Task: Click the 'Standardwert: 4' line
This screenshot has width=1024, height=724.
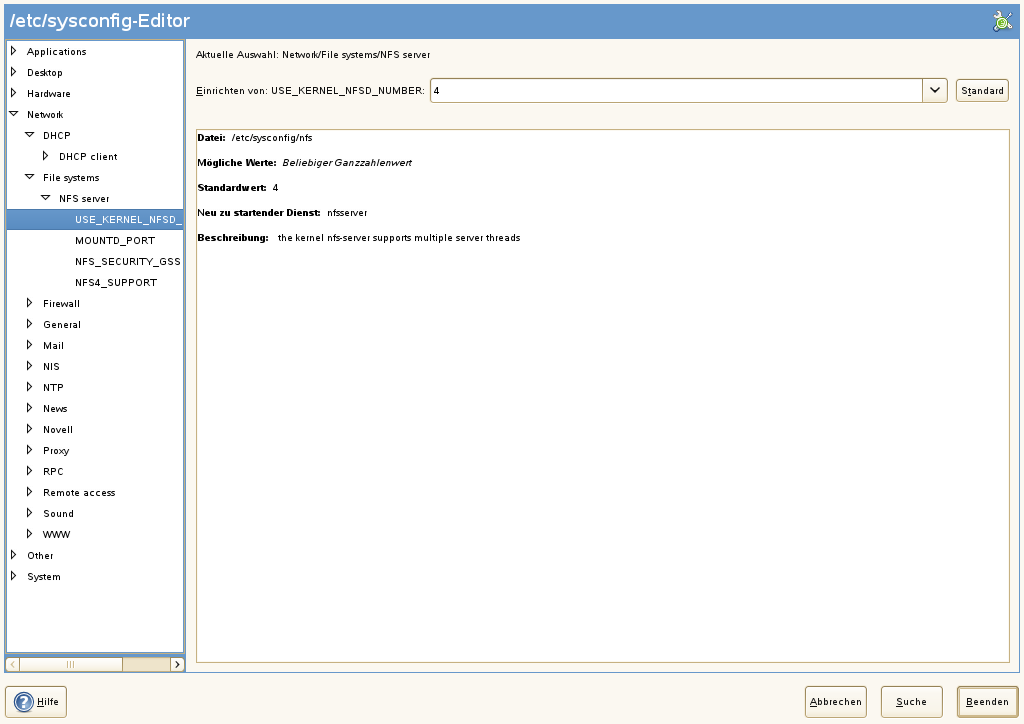Action: point(238,187)
